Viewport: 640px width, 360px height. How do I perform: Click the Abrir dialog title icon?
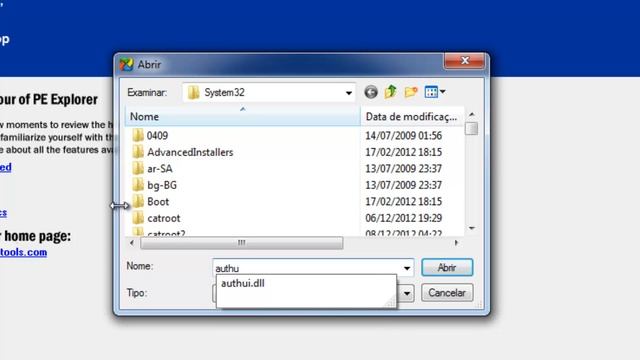pyautogui.click(x=126, y=64)
